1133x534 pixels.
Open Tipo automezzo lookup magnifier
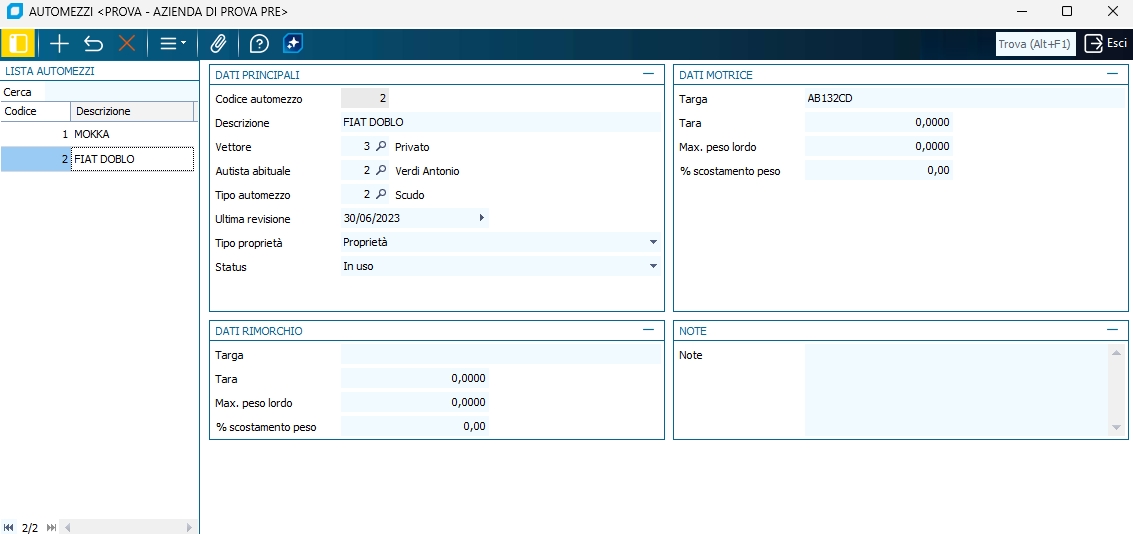pos(382,194)
